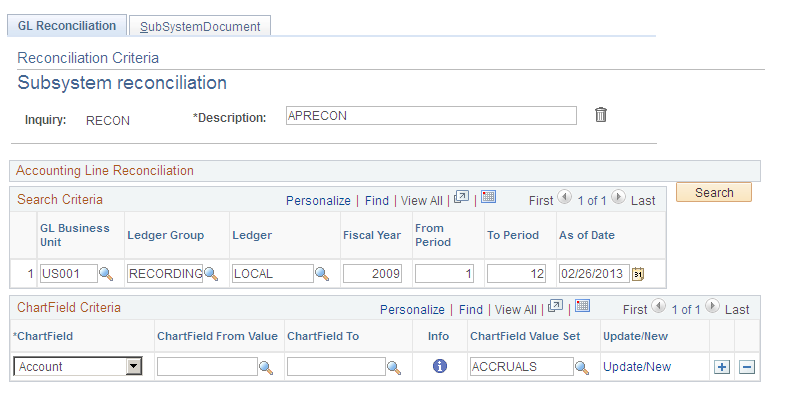Download Search Criteria grid to spreadsheet
This screenshot has height=399, width=787.
(x=488, y=197)
